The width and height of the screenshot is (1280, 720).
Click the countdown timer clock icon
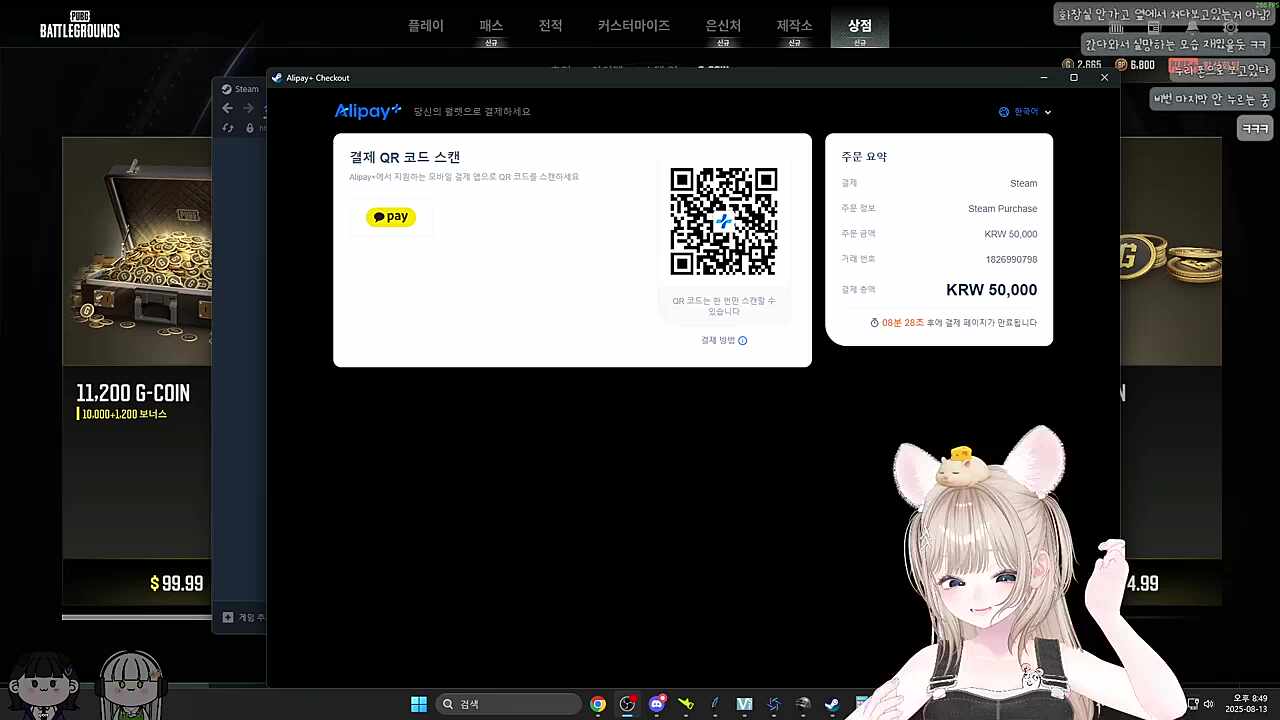874,323
